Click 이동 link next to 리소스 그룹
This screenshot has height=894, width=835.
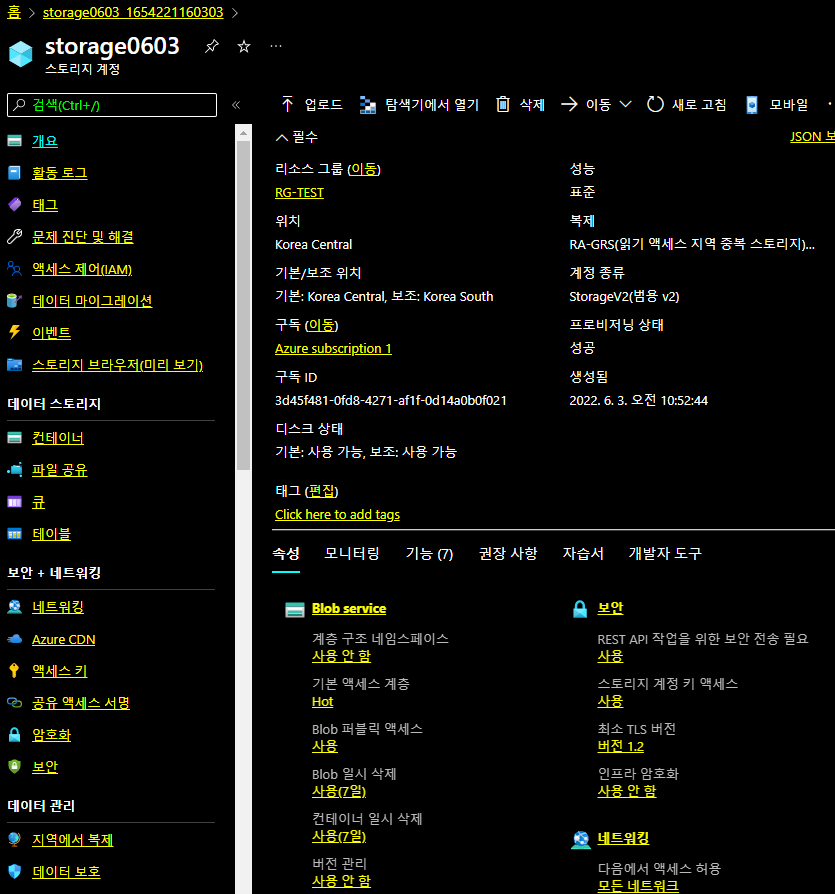click(x=364, y=169)
